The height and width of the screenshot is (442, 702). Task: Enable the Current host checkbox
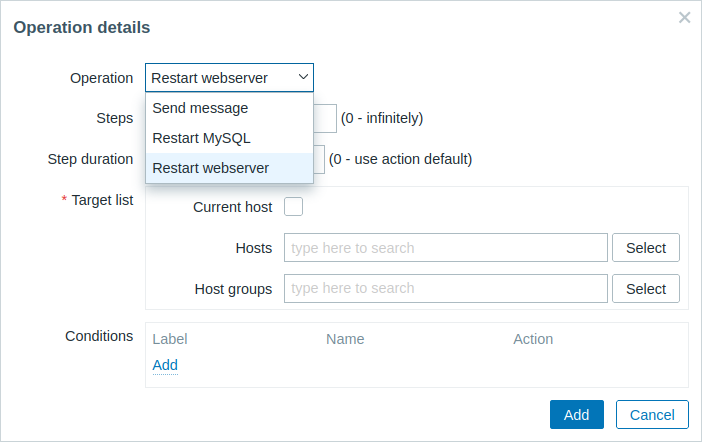[294, 207]
